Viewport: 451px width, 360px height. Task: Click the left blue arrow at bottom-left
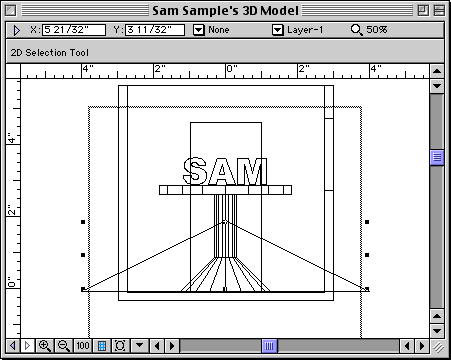click(x=13, y=346)
